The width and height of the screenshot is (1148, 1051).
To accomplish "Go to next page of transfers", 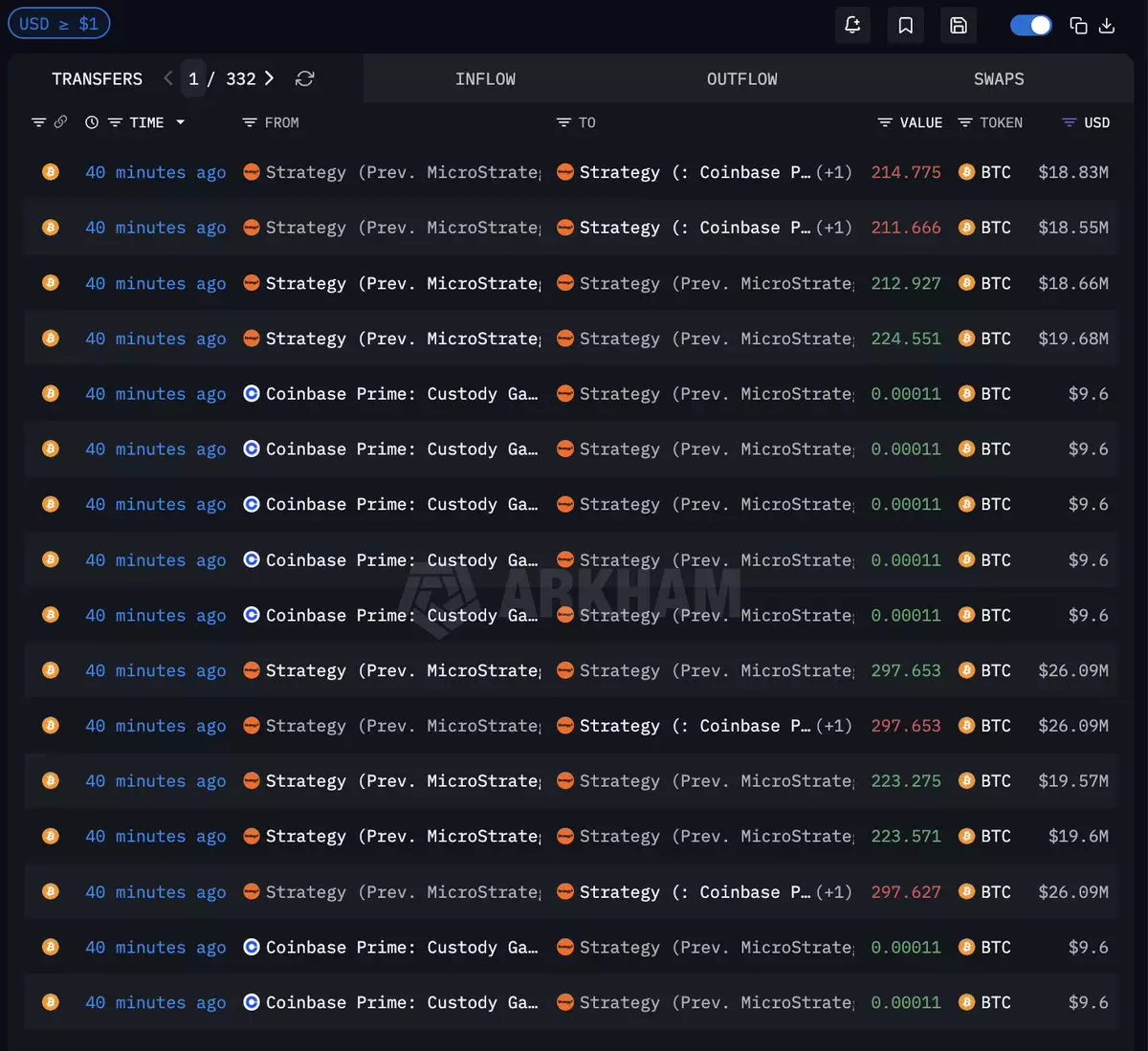I will pos(269,78).
